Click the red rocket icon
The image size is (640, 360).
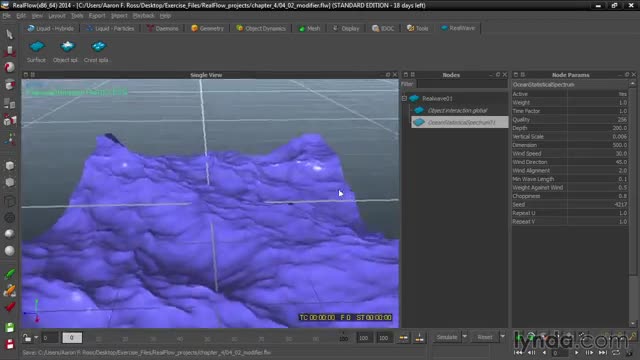pos(9,307)
